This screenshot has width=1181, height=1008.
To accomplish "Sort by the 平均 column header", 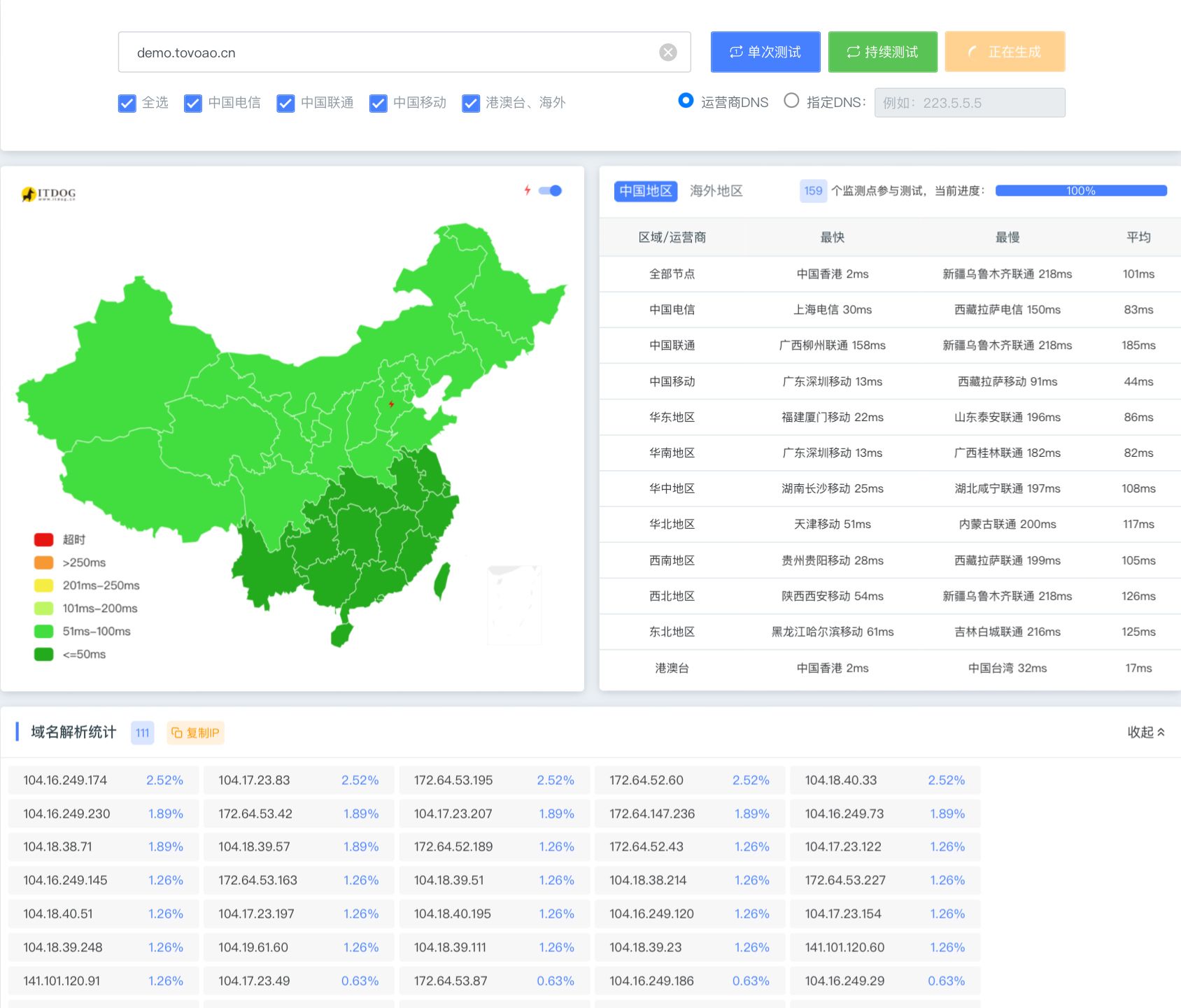I will pos(1138,237).
